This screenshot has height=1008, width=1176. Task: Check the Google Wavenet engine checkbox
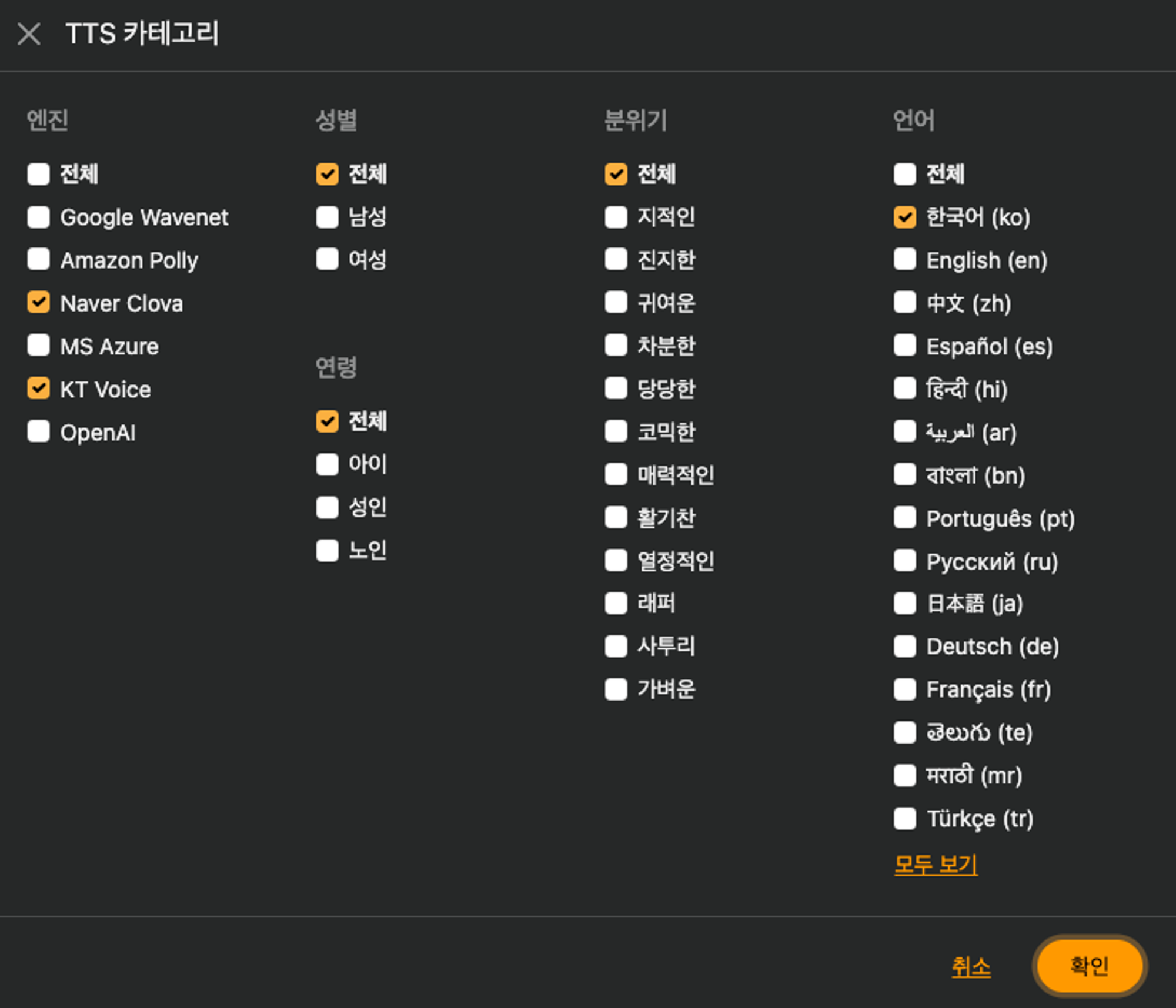point(38,217)
